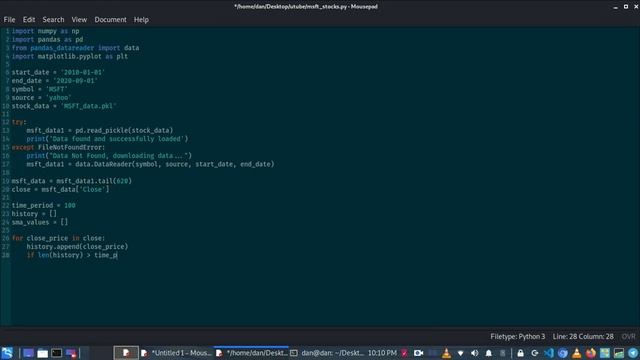The image size is (640, 360).
Task: Click the VLC cone tray icon near clock
Action: coord(447,353)
